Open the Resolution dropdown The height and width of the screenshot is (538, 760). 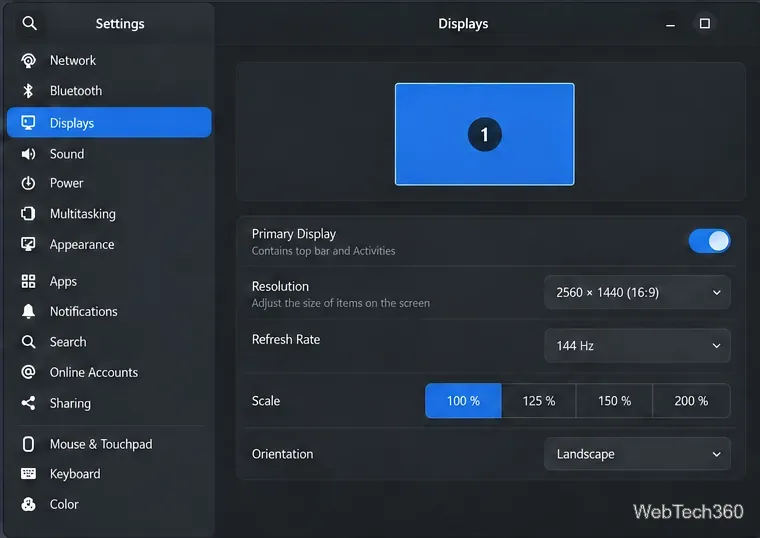(x=637, y=292)
